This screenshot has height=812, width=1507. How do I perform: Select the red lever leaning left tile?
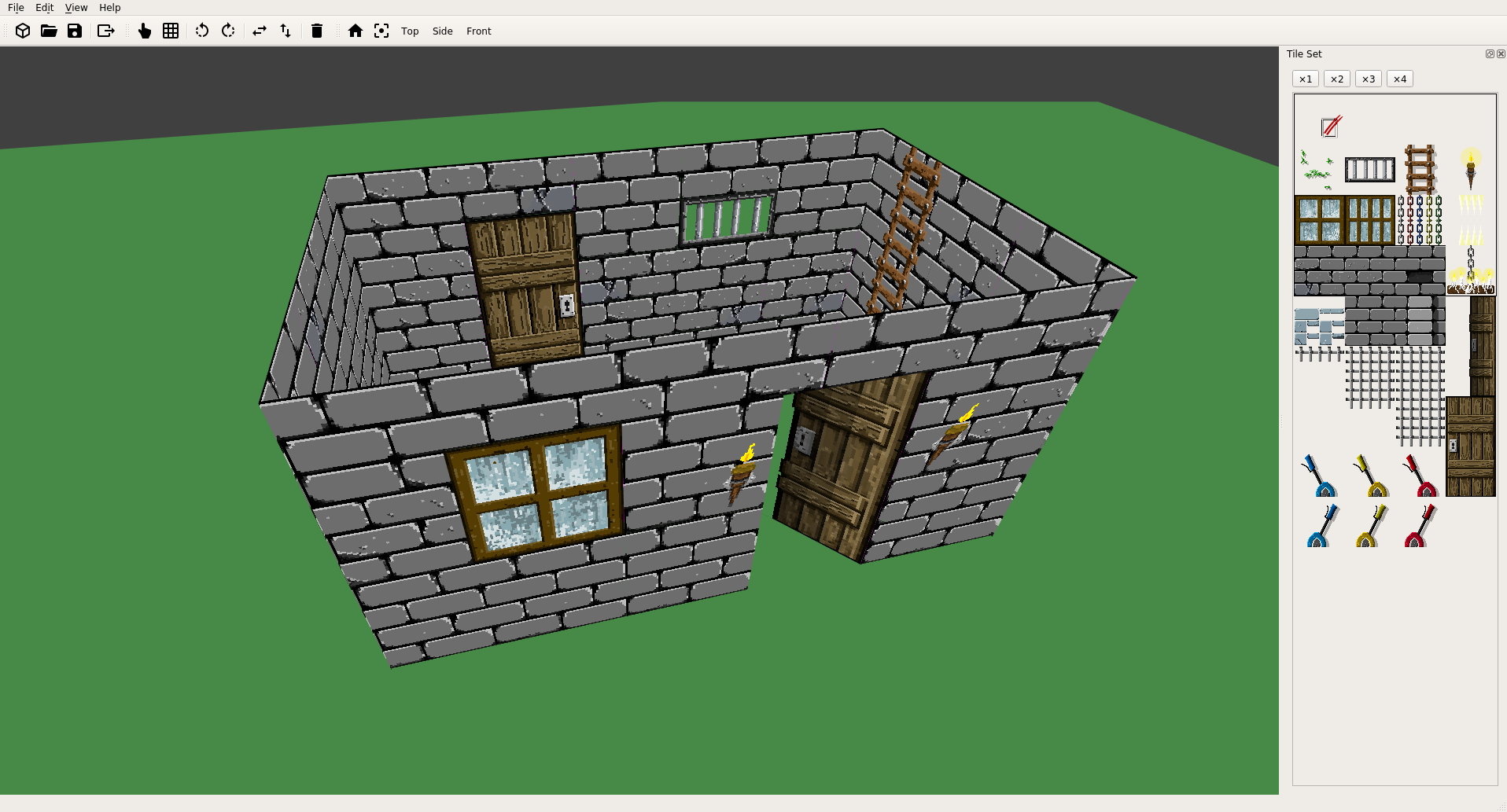point(1420,475)
